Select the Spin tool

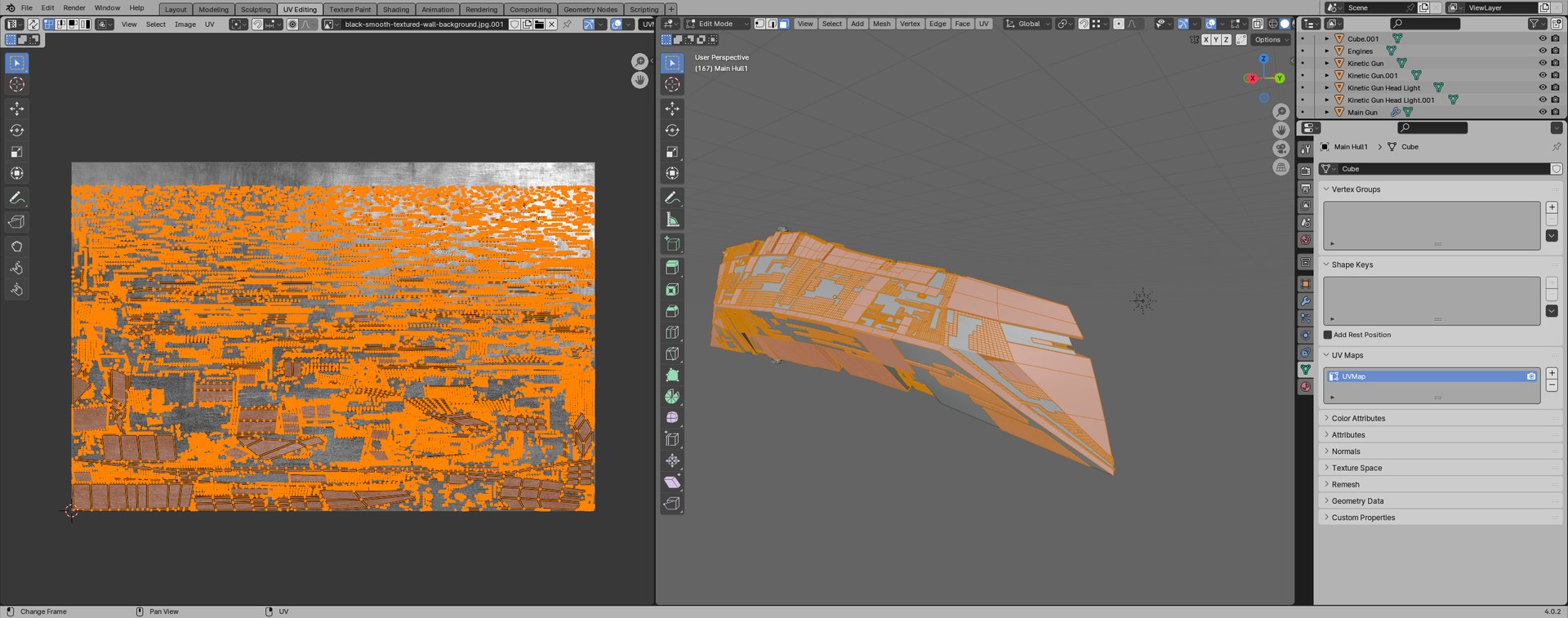[x=672, y=396]
